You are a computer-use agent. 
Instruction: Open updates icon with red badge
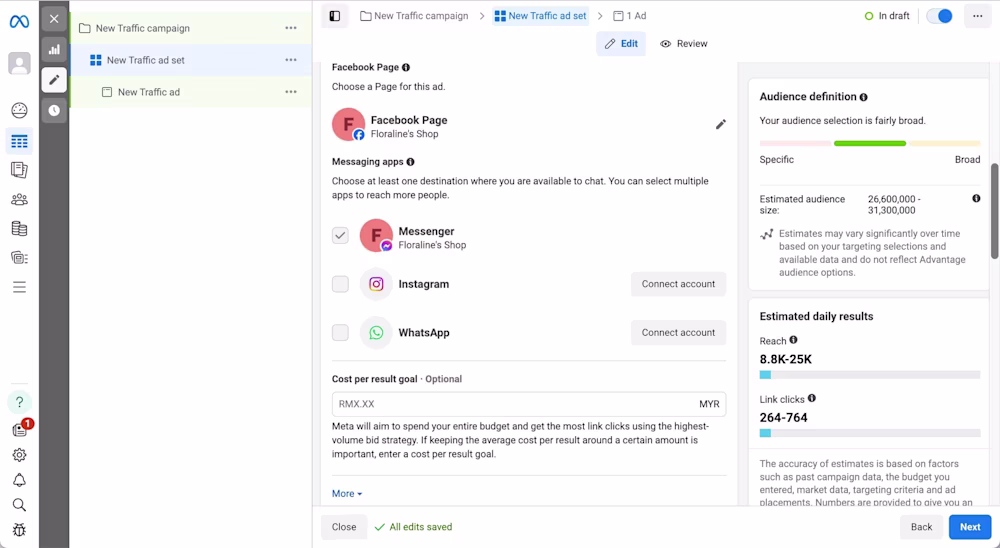click(21, 429)
